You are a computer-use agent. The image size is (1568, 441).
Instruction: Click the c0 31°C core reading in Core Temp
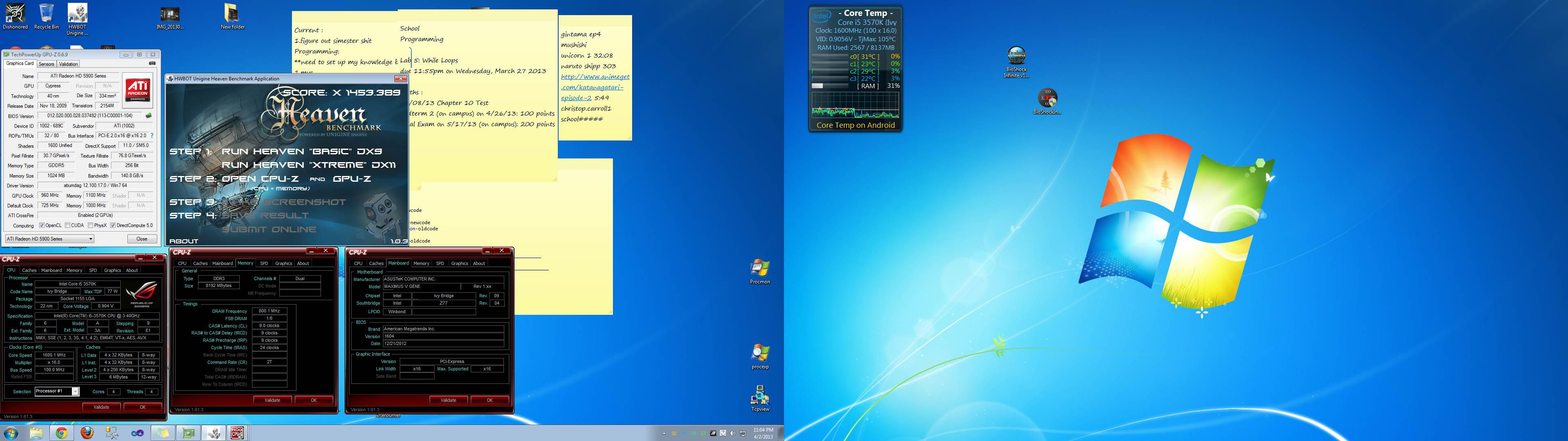[864, 57]
